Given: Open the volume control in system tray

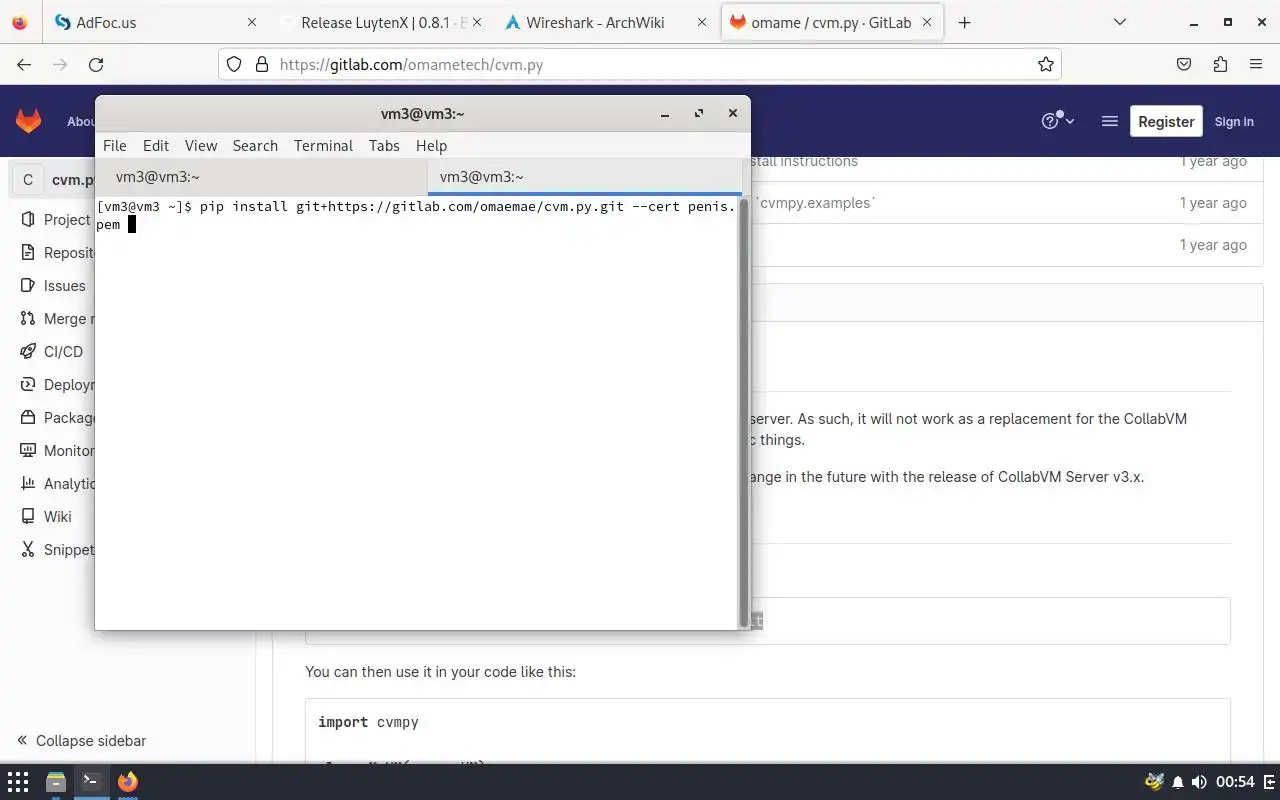Looking at the screenshot, I should click(x=1199, y=781).
